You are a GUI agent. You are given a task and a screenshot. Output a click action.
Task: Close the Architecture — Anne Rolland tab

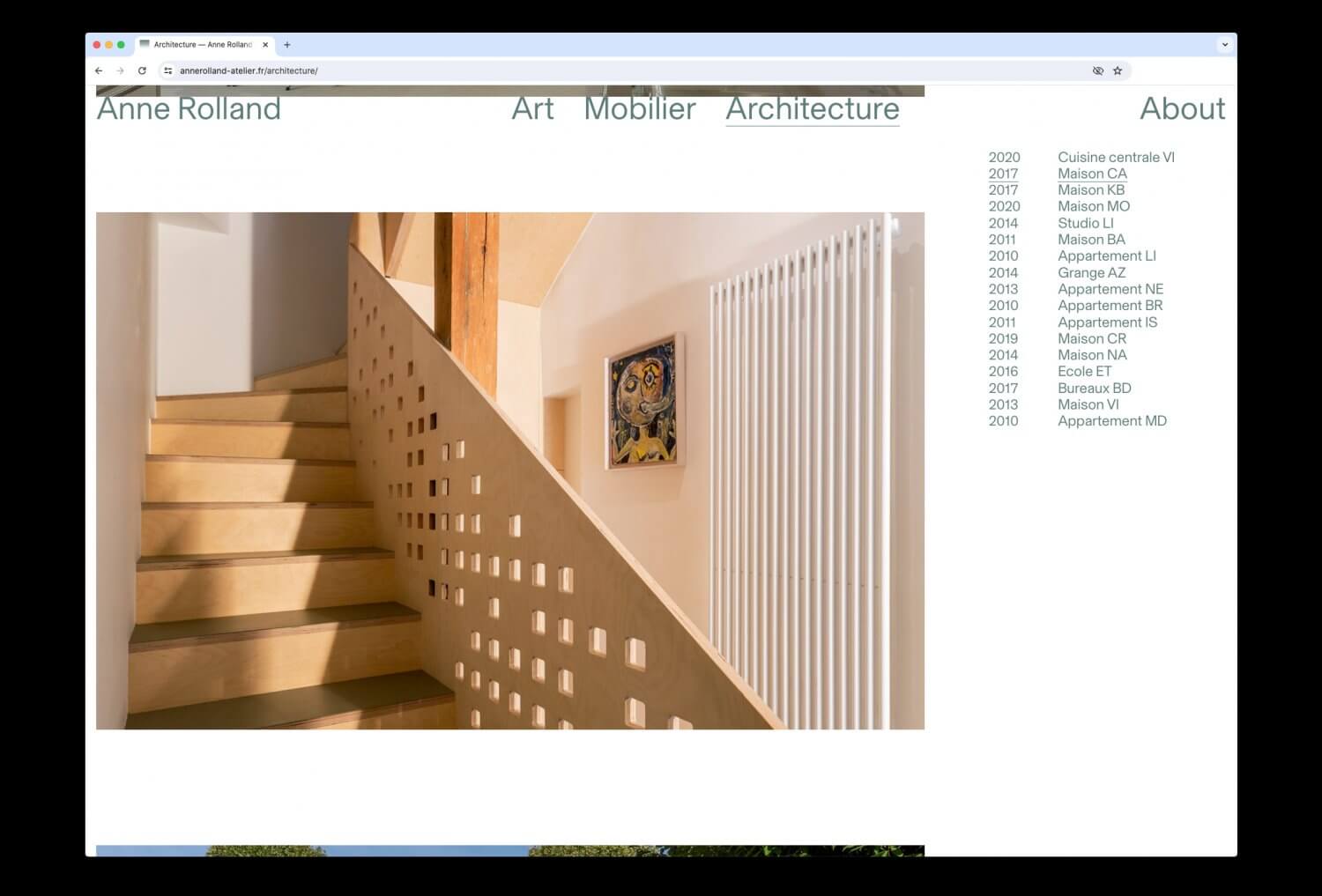point(265,45)
